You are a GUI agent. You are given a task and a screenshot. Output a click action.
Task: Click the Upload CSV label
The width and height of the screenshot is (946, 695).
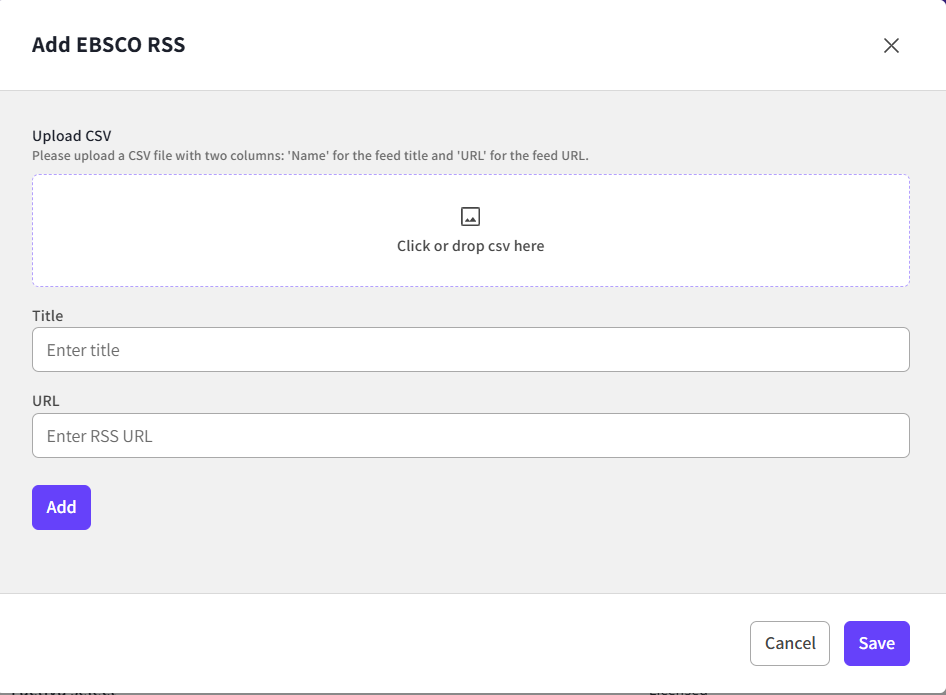(x=71, y=136)
